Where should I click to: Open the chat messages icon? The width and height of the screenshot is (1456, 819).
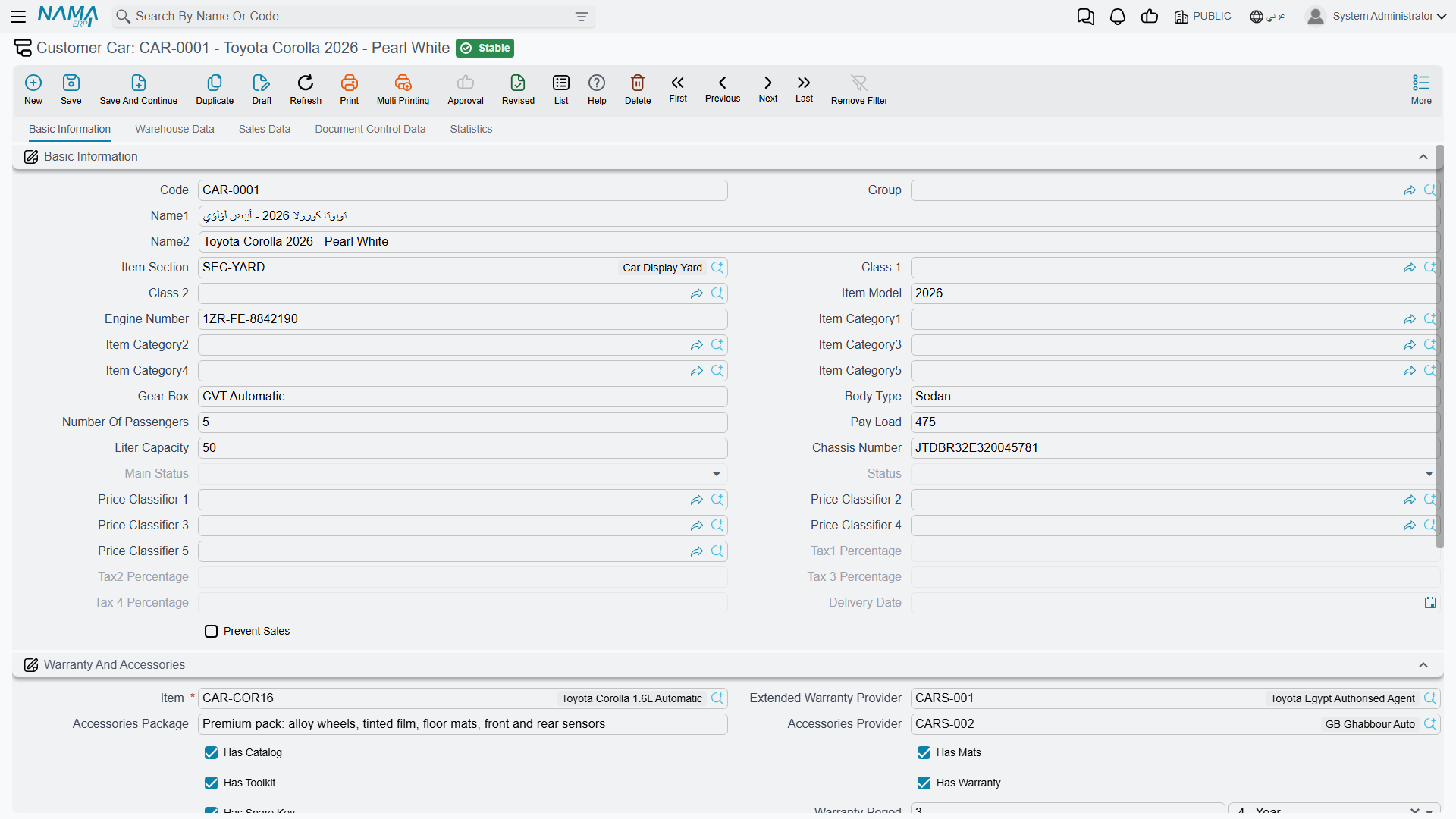1086,17
